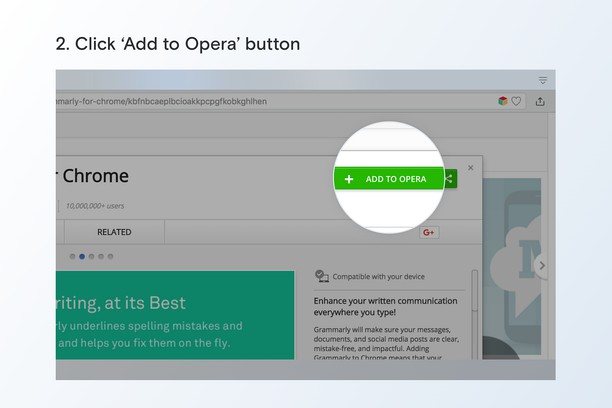Open the share icon next to Add to Opera
Screen dimensions: 612x408
click(450, 179)
